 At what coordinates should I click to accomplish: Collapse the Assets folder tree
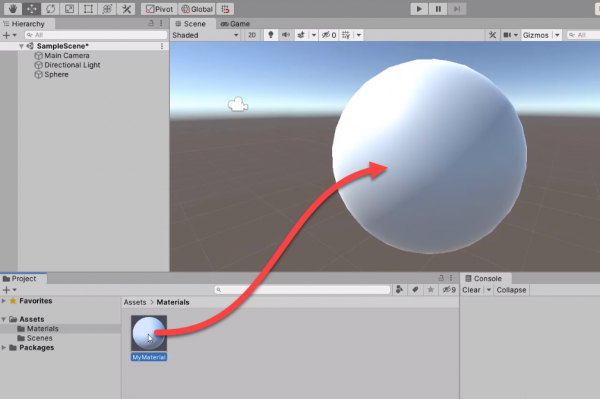coord(4,319)
